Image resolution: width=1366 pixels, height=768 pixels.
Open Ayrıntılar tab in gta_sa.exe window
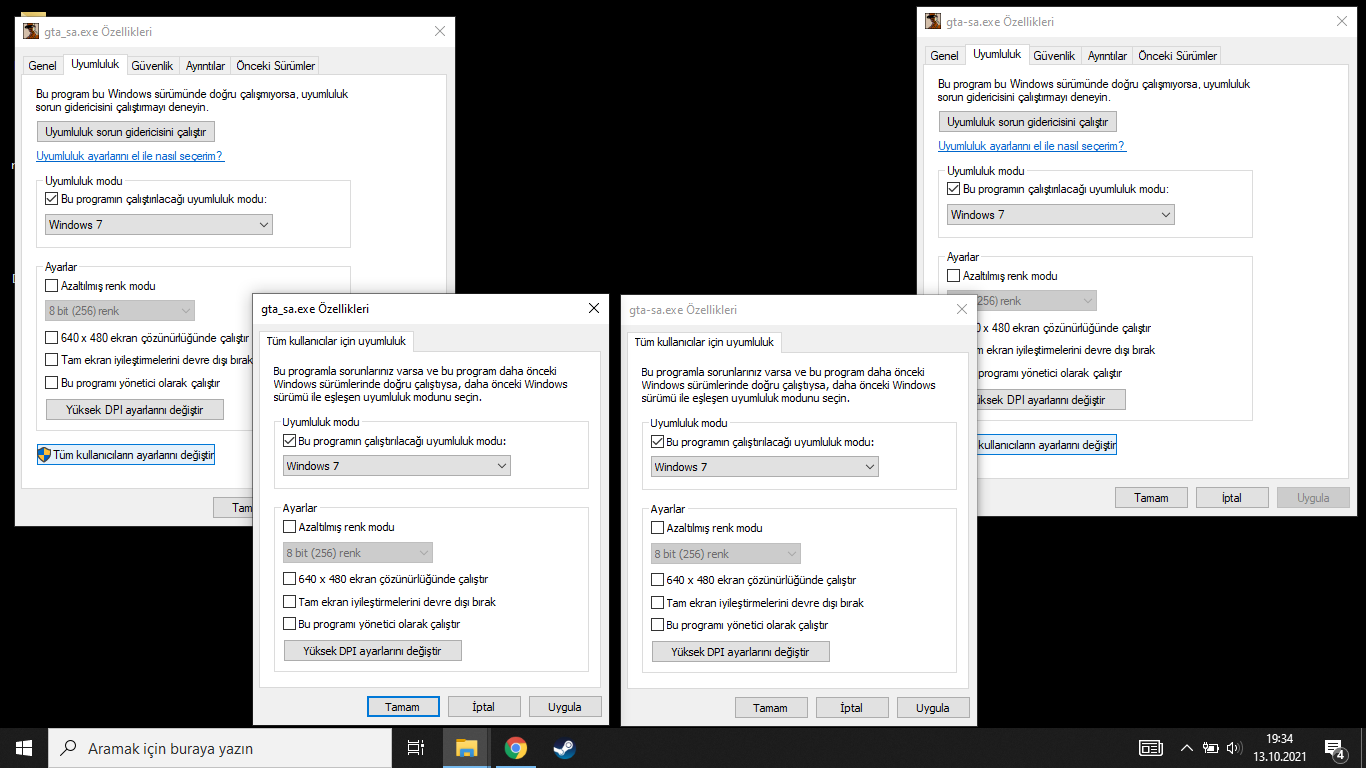(205, 66)
